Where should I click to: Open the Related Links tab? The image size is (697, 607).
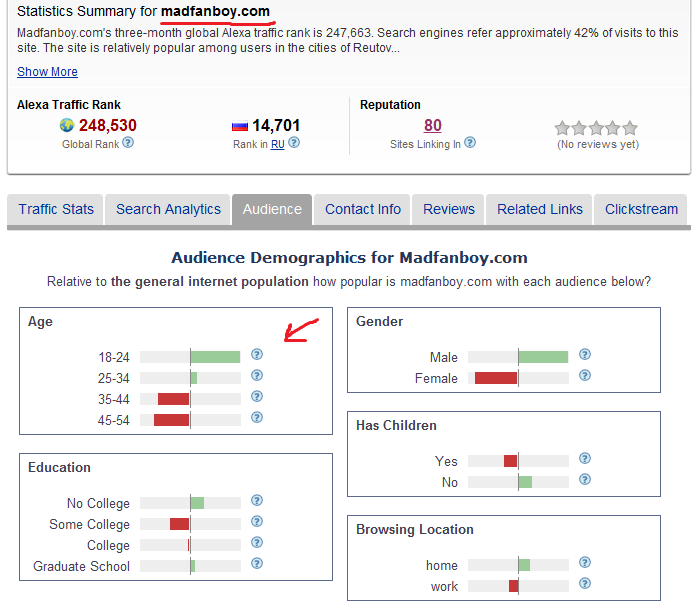540,210
